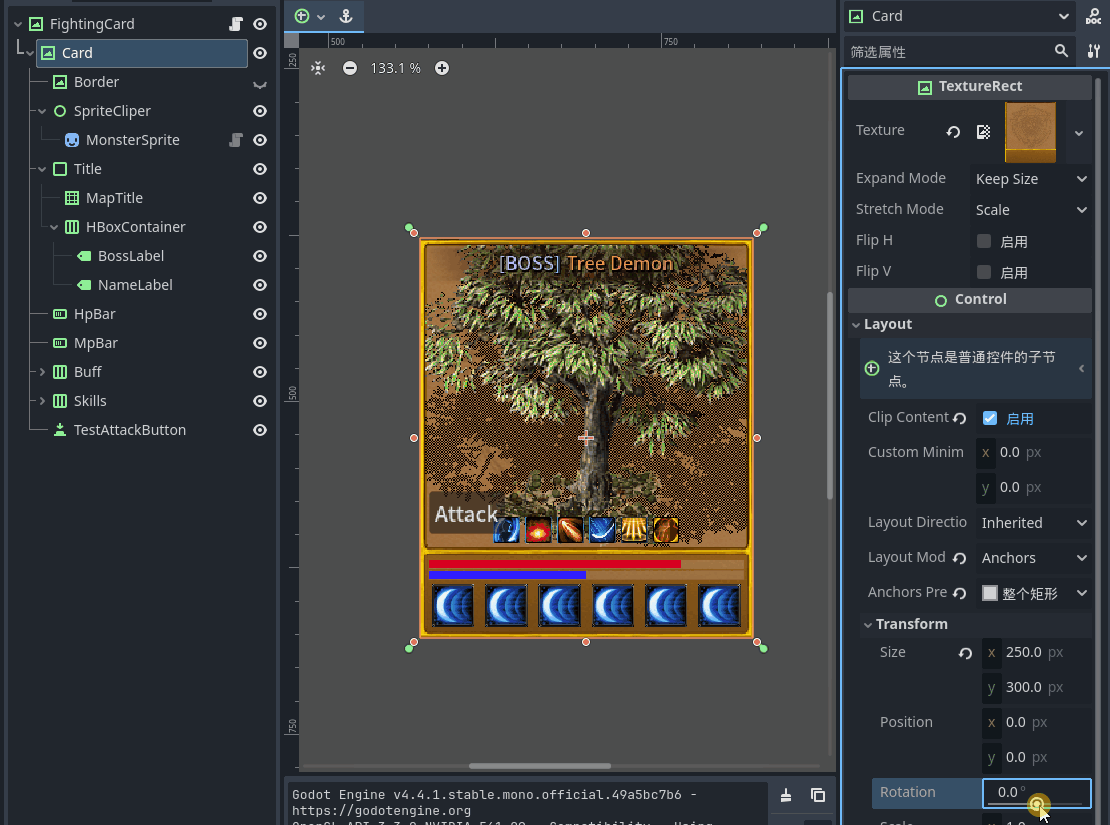Expand the Skills node in tree
The width and height of the screenshot is (1110, 825).
42,401
